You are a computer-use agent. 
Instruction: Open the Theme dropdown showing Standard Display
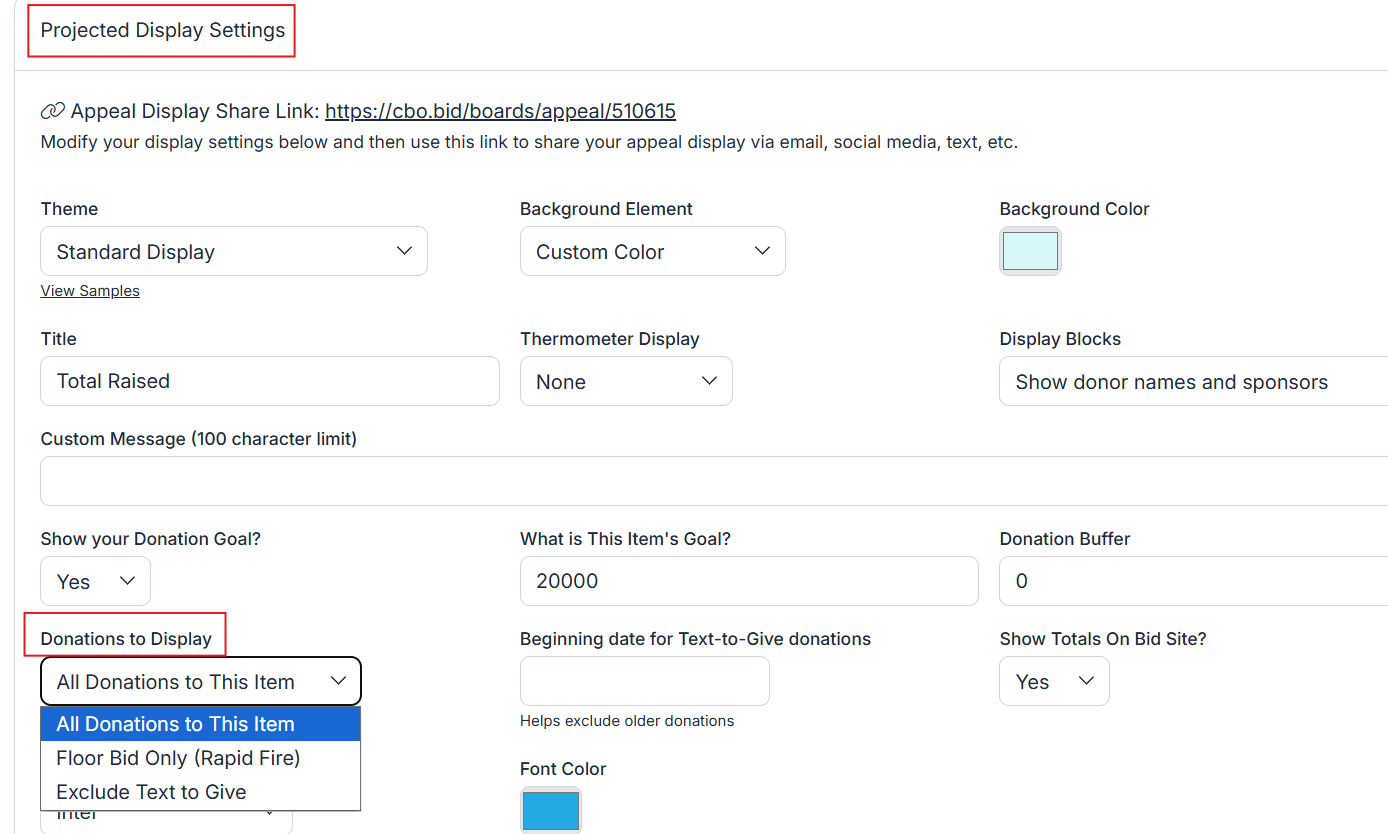click(x=234, y=251)
